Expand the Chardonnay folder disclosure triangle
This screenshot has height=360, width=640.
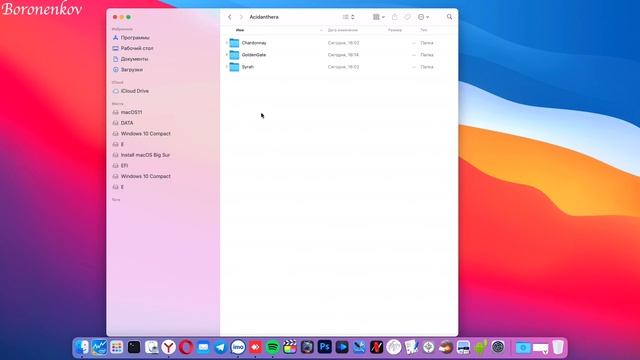(x=227, y=43)
